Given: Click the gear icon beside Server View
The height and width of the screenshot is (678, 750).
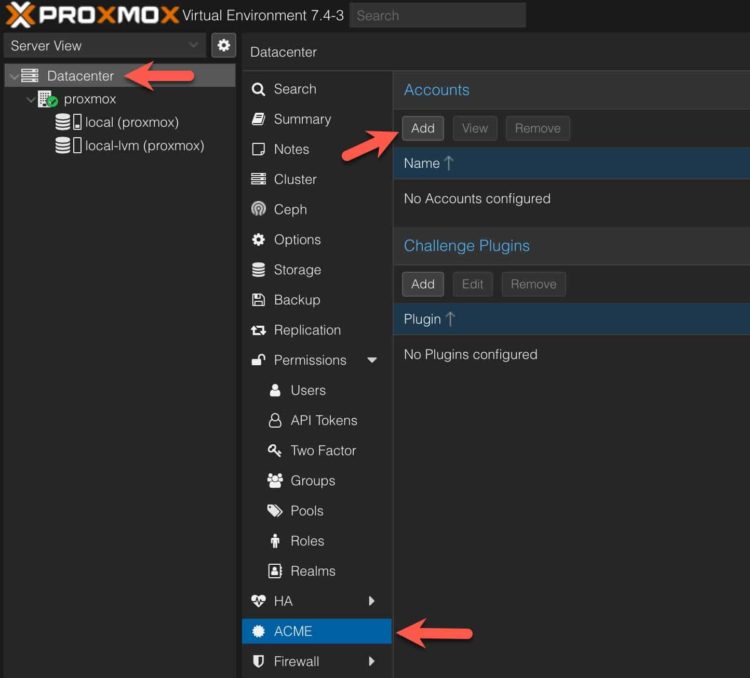Looking at the screenshot, I should point(223,45).
